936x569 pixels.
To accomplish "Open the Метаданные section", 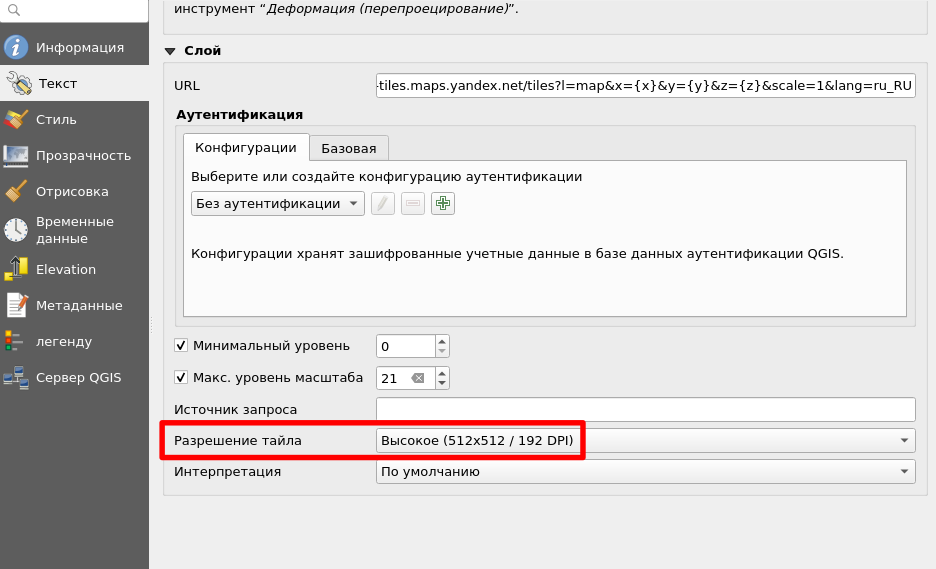I will pos(74,306).
